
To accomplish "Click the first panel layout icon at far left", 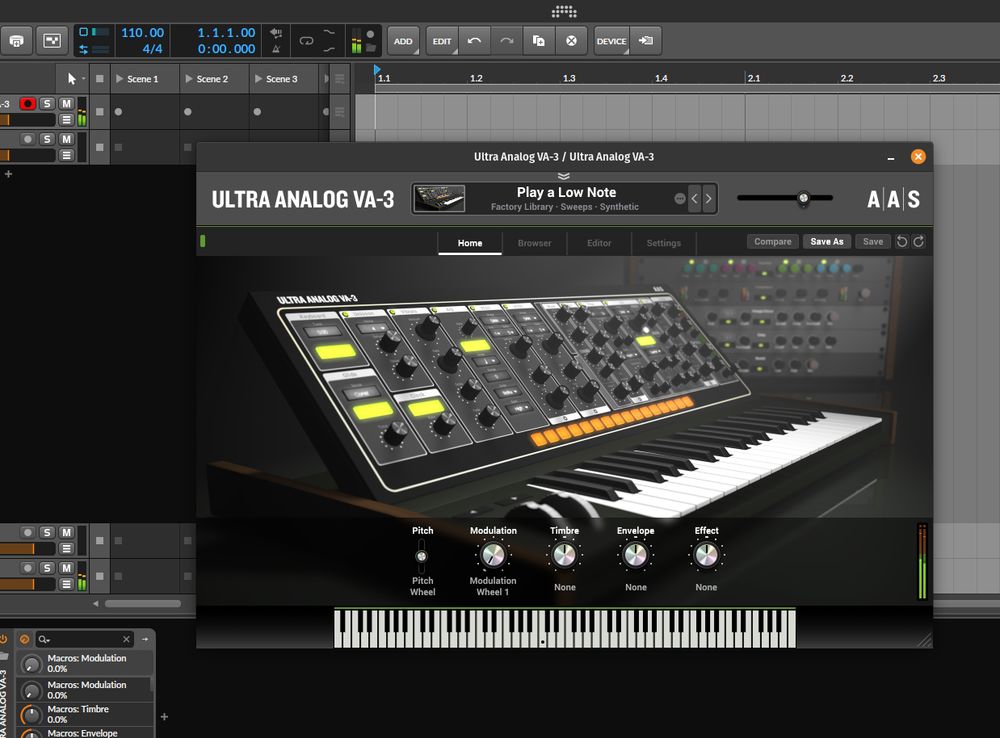I will [17, 41].
